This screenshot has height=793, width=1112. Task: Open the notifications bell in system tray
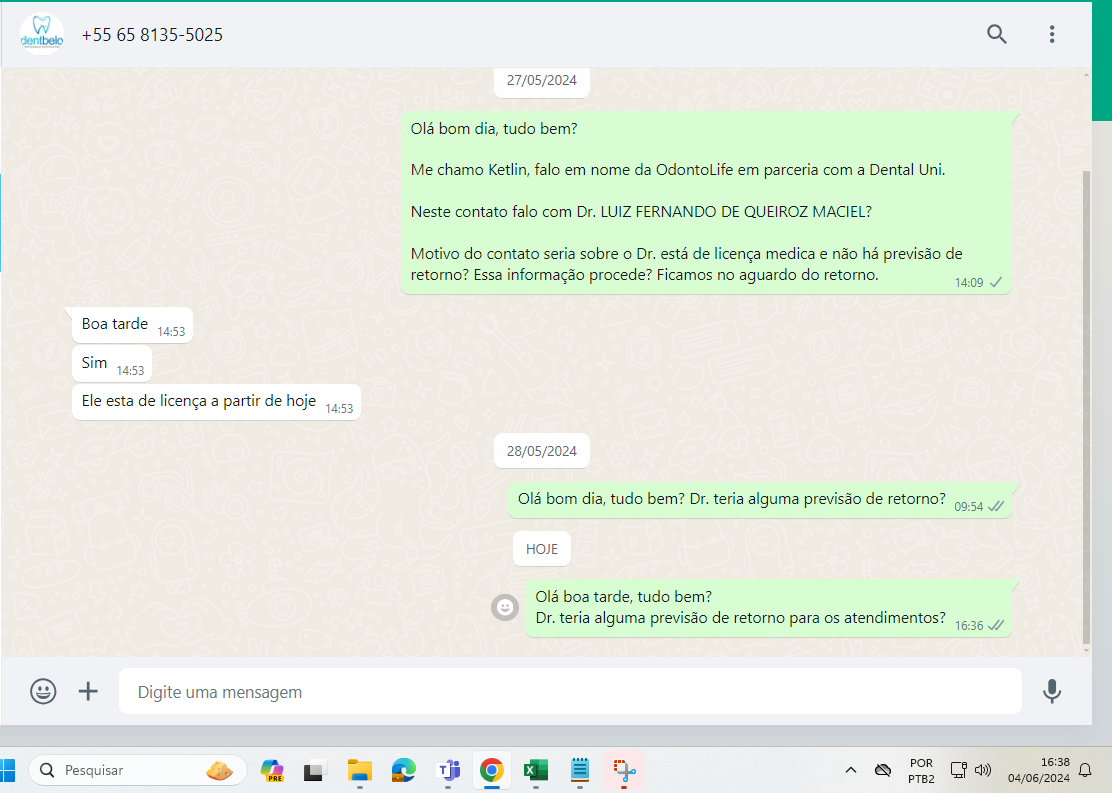tap(1085, 770)
